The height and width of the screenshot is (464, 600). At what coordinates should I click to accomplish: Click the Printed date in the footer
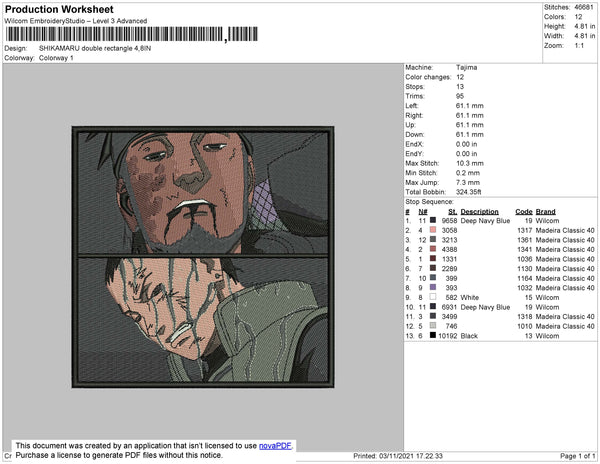coord(398,456)
